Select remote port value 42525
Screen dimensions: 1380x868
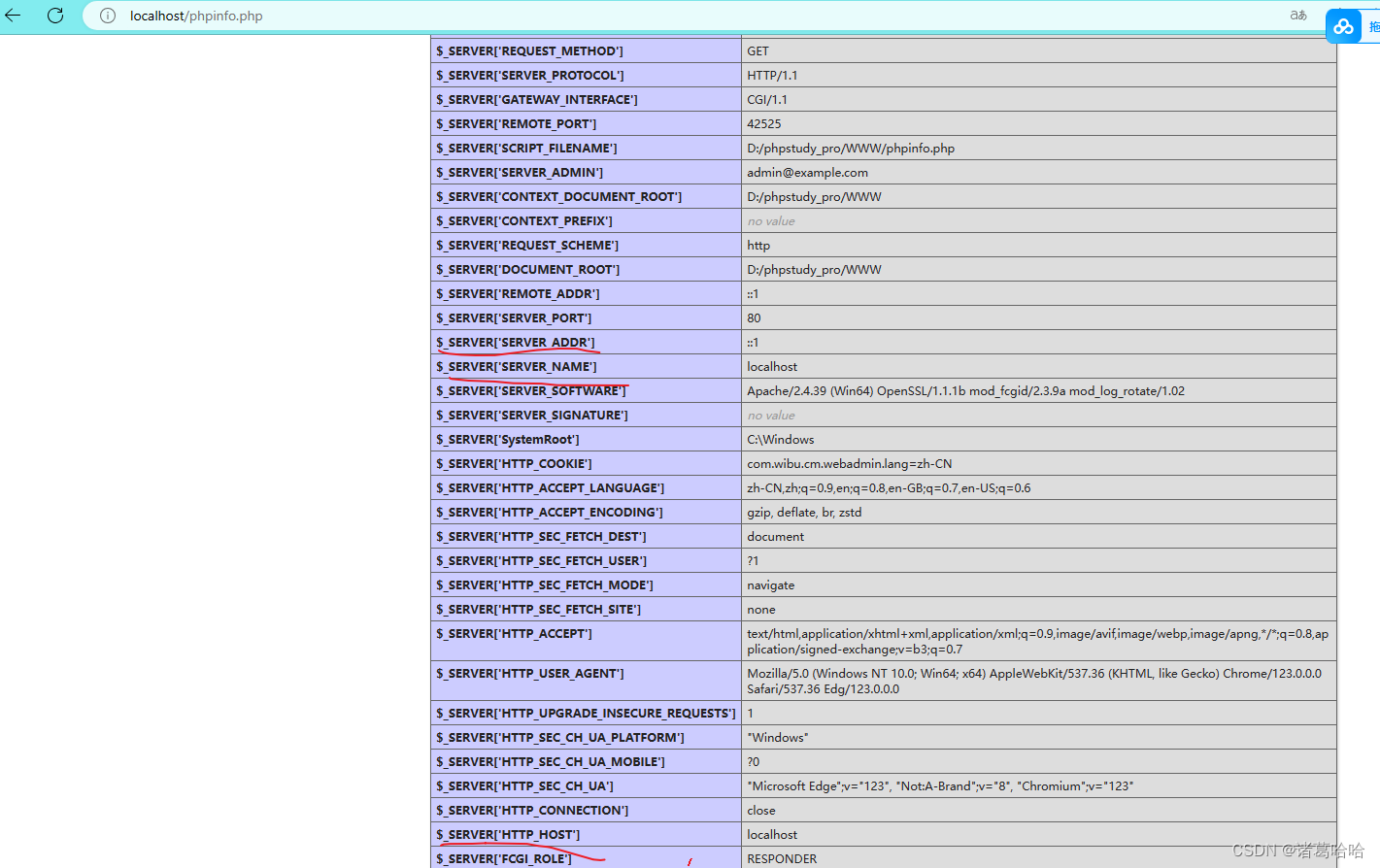point(764,123)
